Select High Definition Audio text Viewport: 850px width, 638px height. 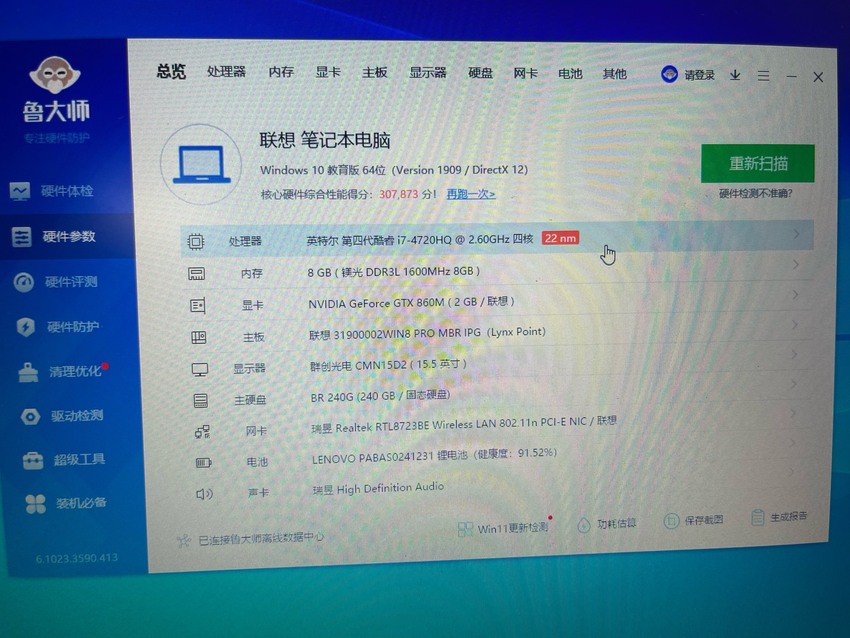click(x=378, y=488)
